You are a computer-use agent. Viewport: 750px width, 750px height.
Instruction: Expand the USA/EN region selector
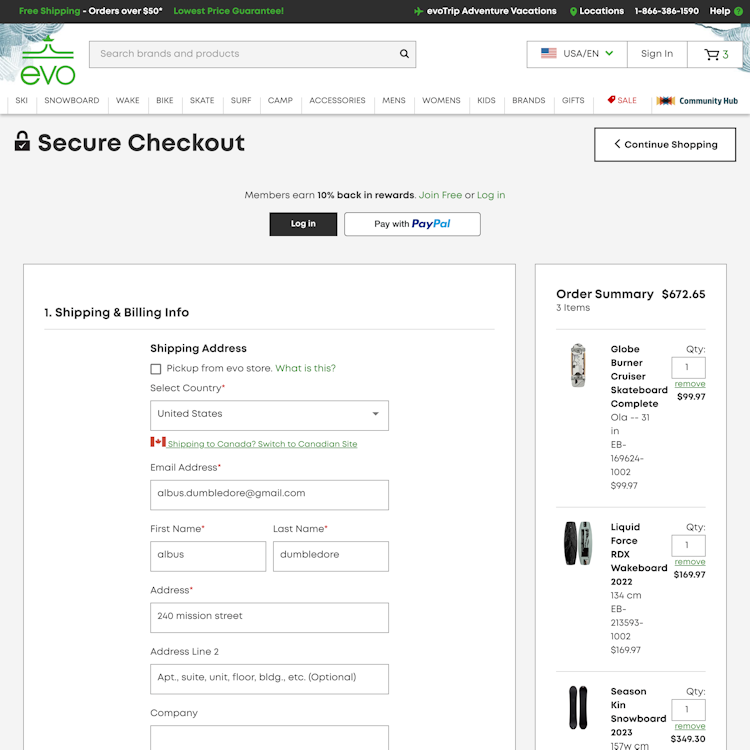[577, 54]
